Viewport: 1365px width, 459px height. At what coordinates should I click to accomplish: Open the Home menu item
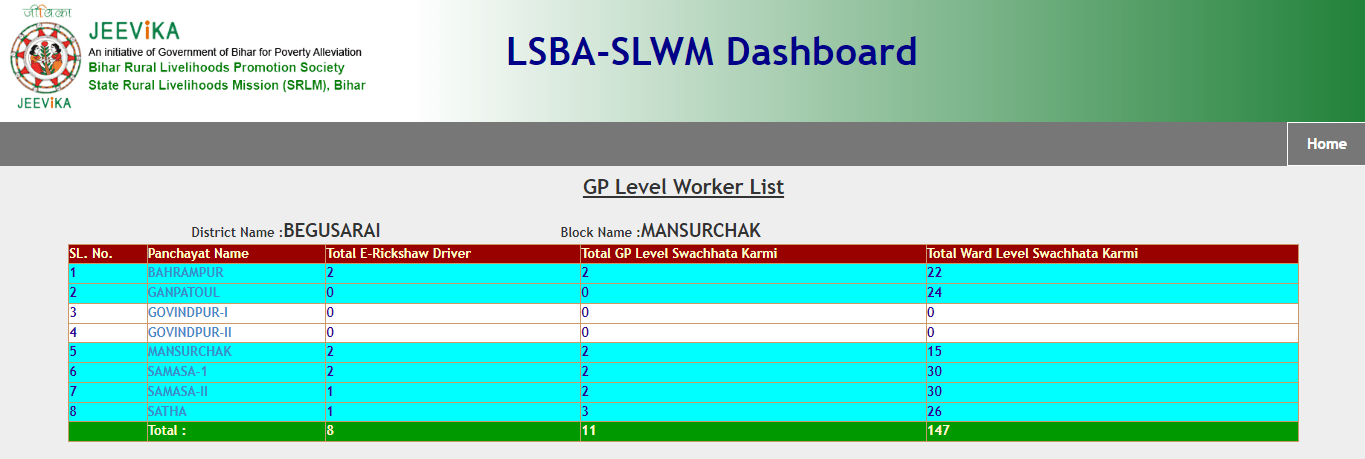[x=1326, y=144]
